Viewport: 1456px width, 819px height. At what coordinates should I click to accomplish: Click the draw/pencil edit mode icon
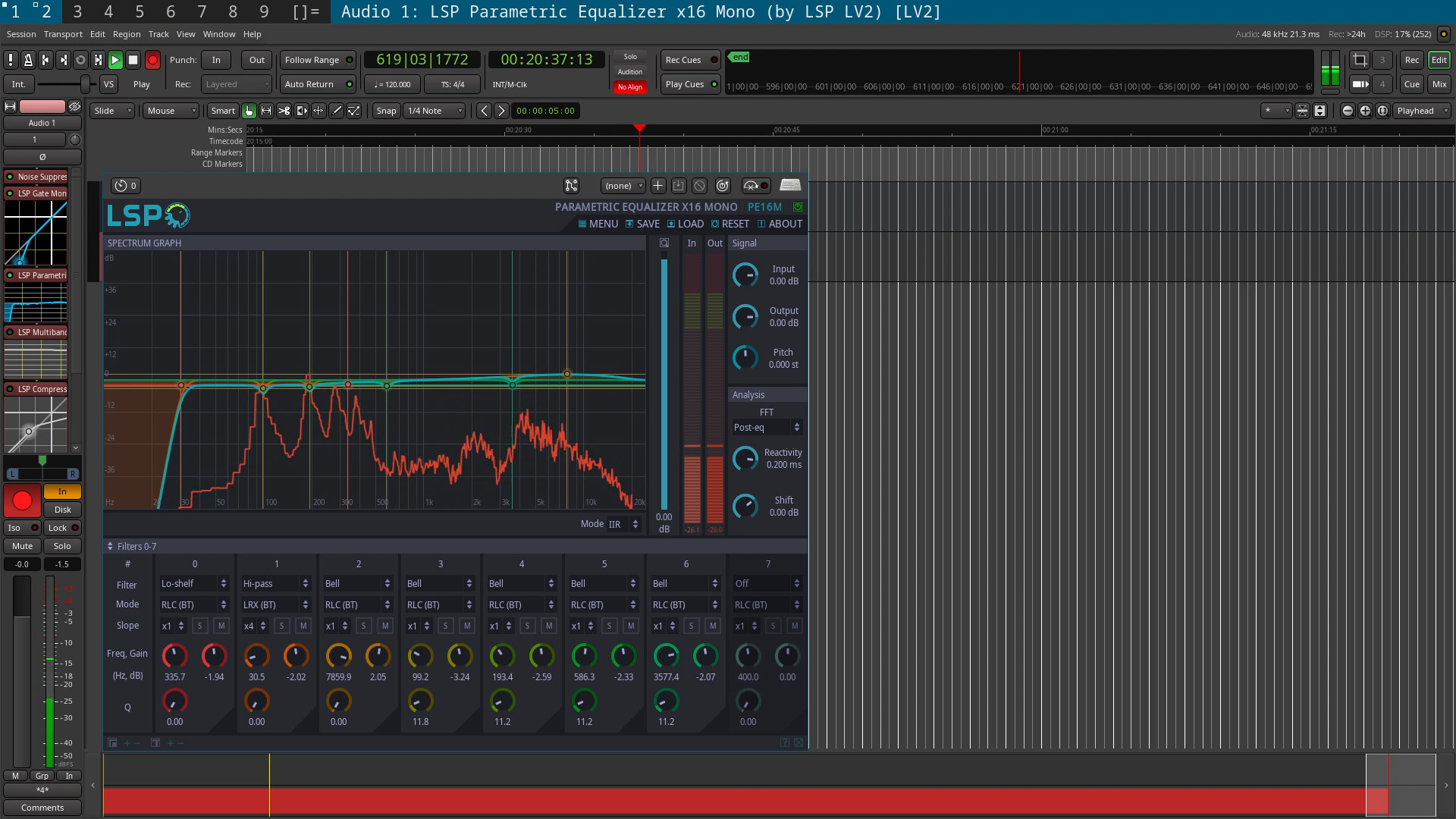(337, 110)
